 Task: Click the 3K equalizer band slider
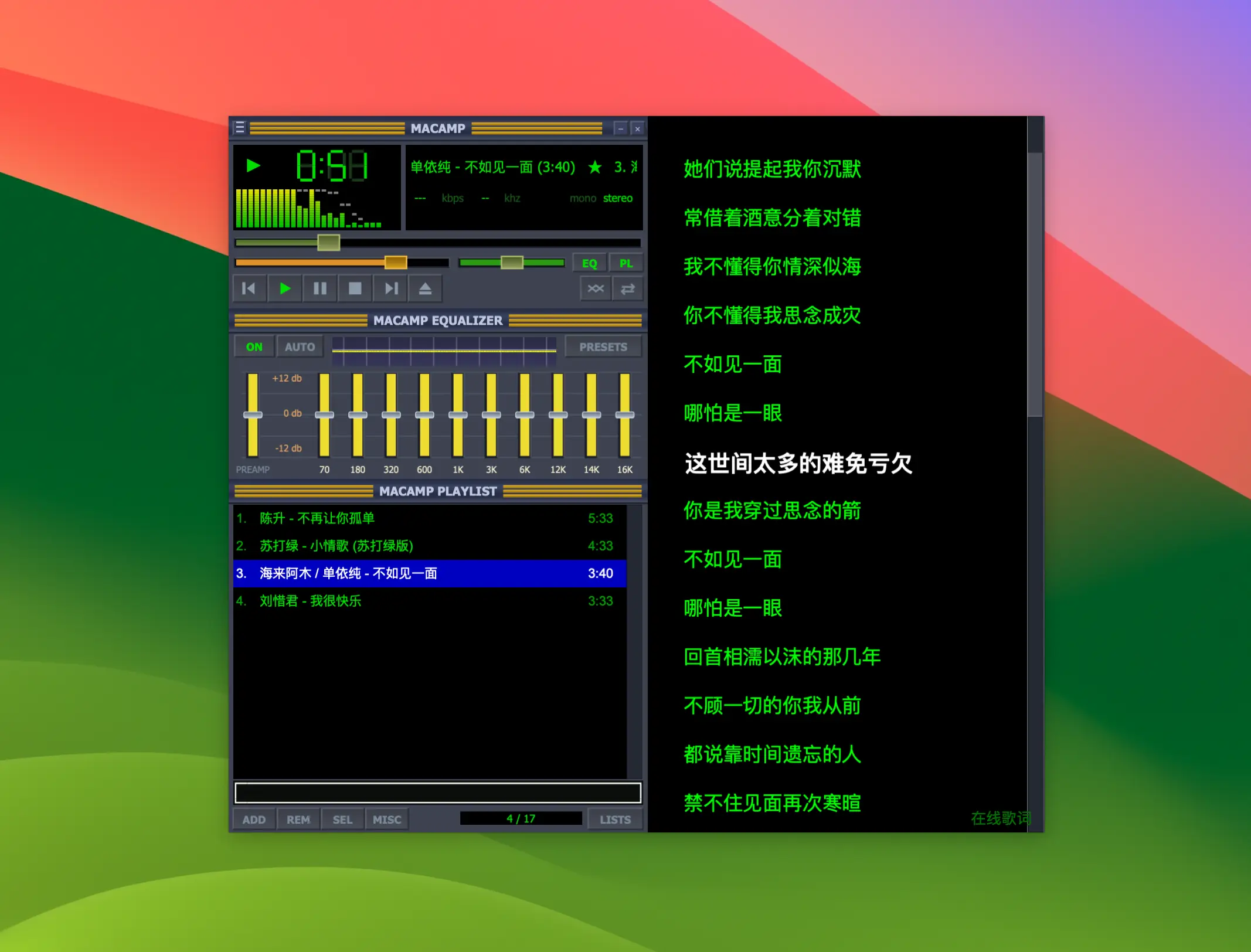(x=491, y=414)
